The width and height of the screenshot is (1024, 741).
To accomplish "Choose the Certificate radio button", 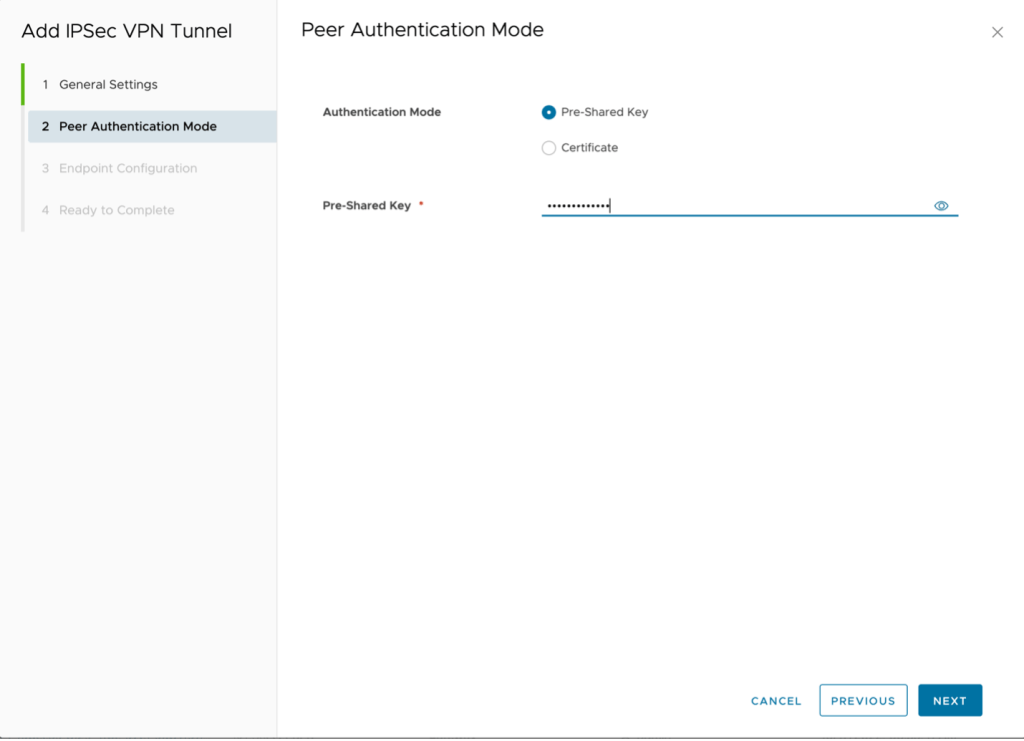I will (548, 148).
